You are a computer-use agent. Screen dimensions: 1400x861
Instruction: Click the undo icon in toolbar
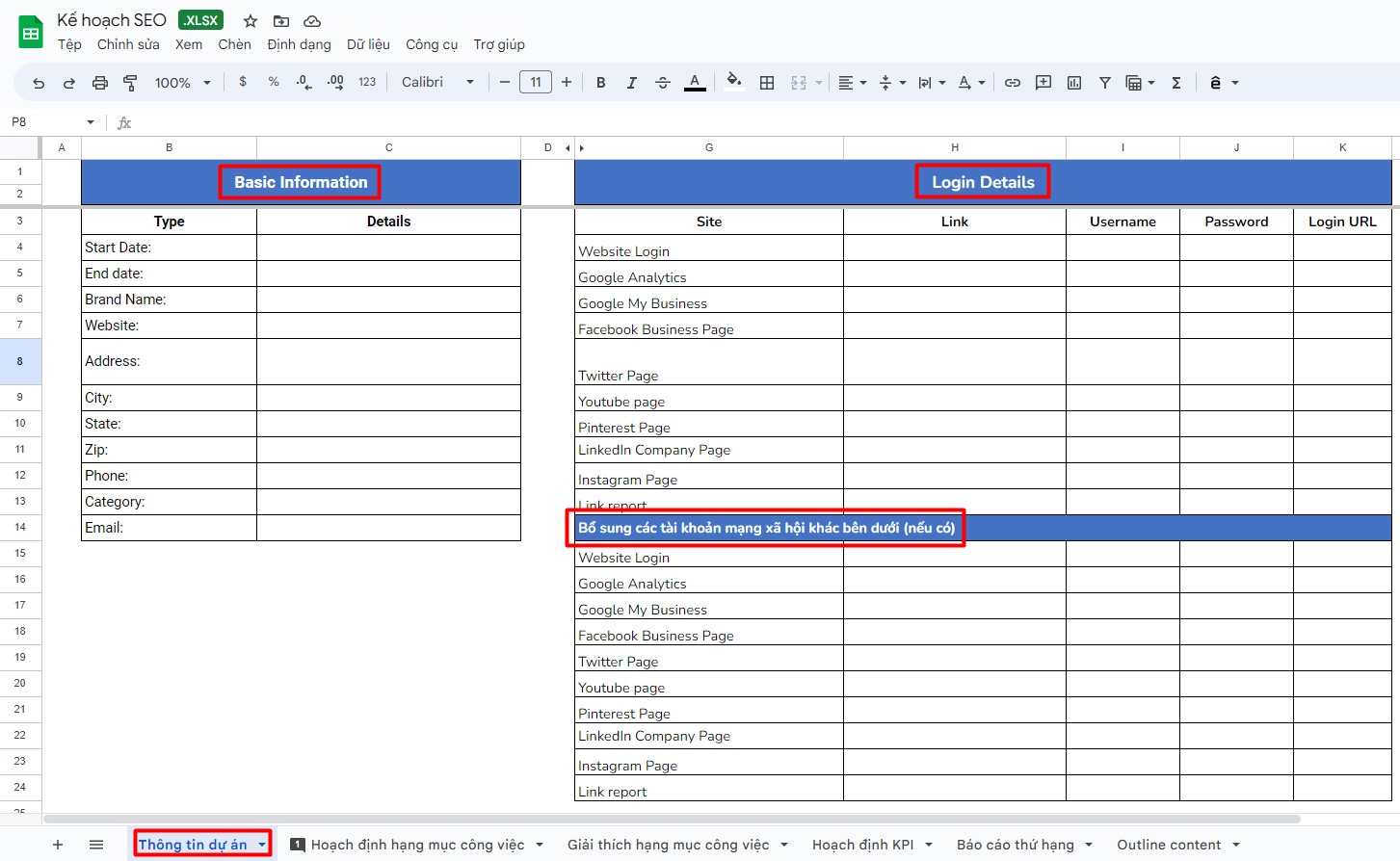[x=39, y=83]
